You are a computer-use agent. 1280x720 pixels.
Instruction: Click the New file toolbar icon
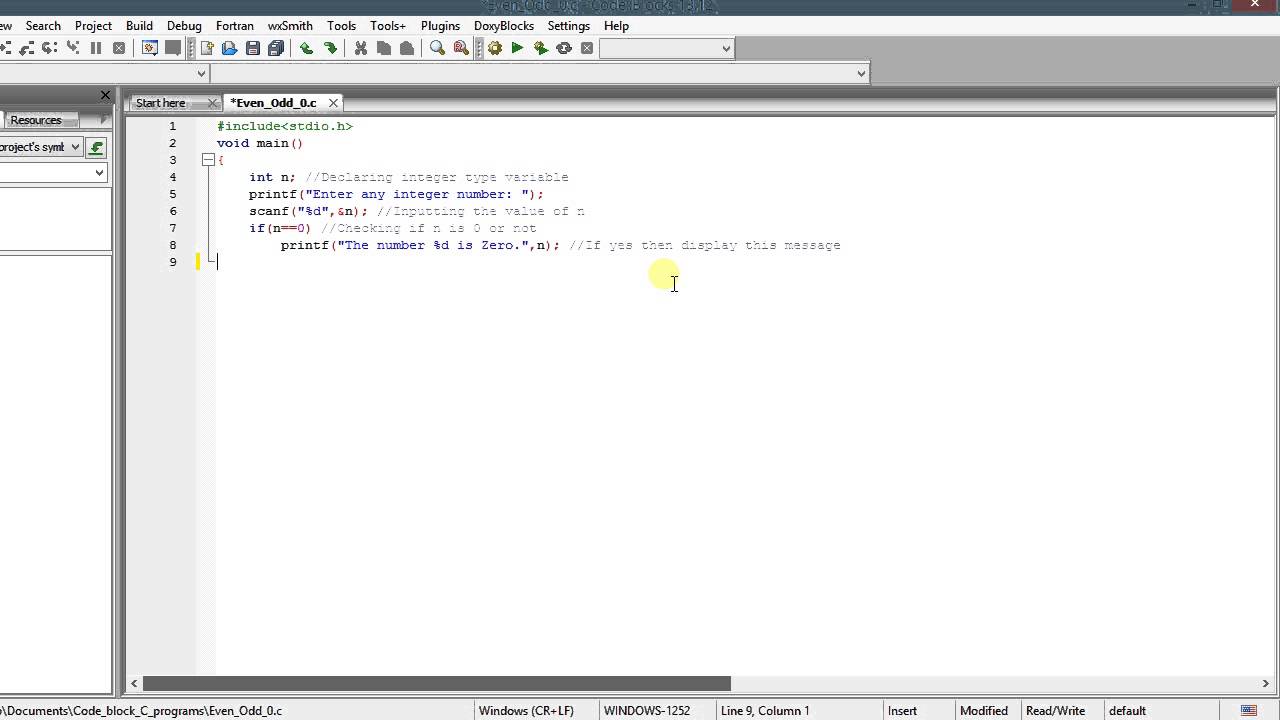point(207,48)
